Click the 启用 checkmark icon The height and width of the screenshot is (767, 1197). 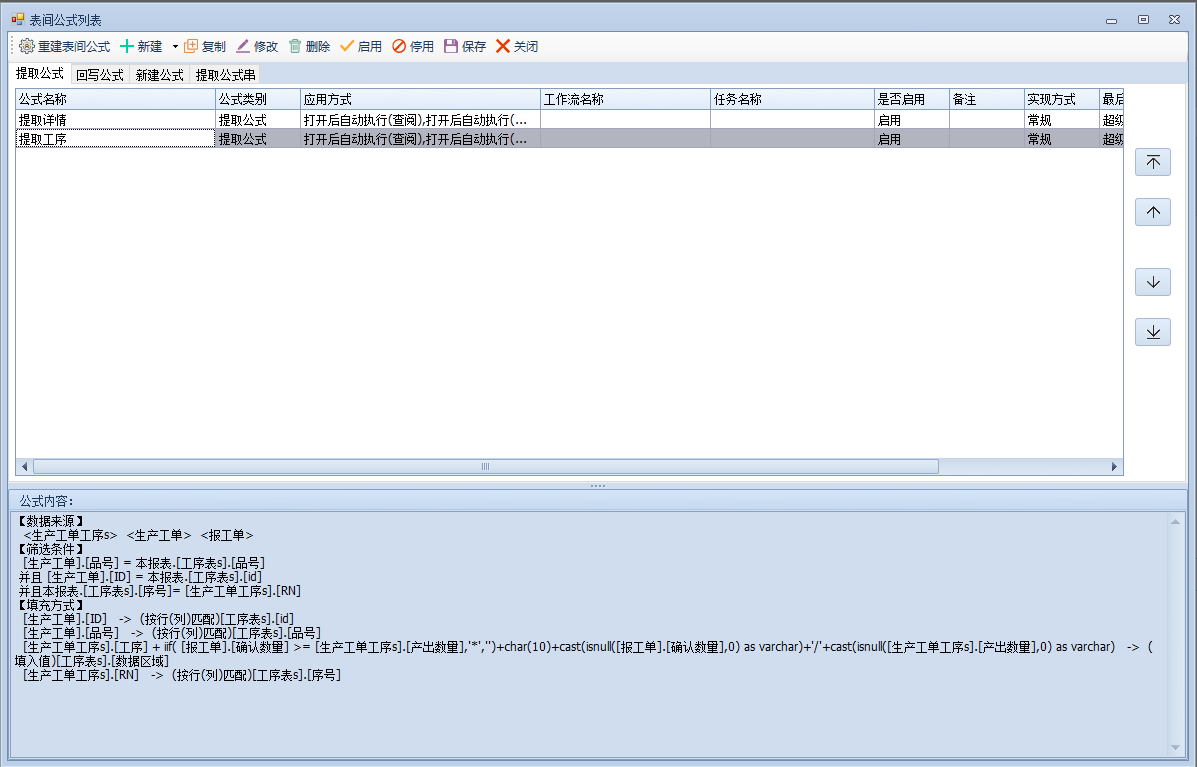(x=347, y=46)
